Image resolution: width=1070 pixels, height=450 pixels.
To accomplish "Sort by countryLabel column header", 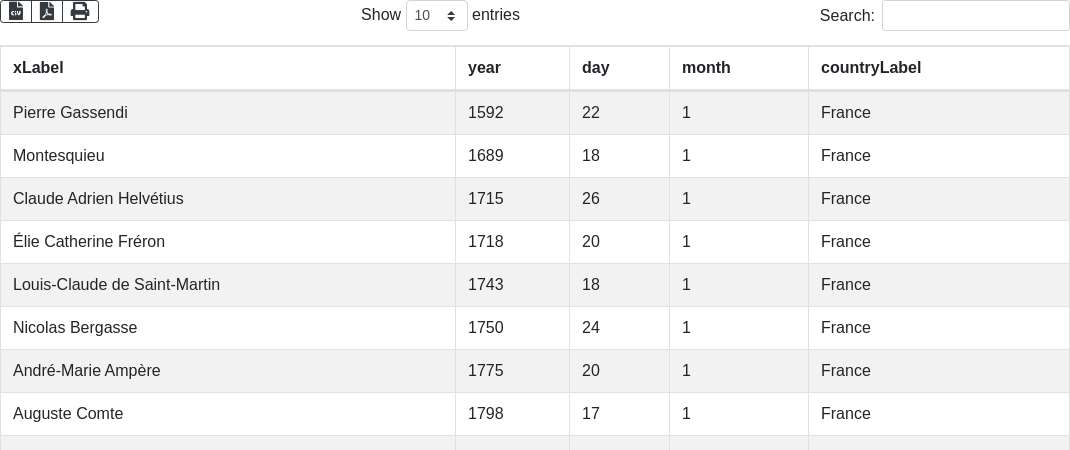I will coord(939,68).
